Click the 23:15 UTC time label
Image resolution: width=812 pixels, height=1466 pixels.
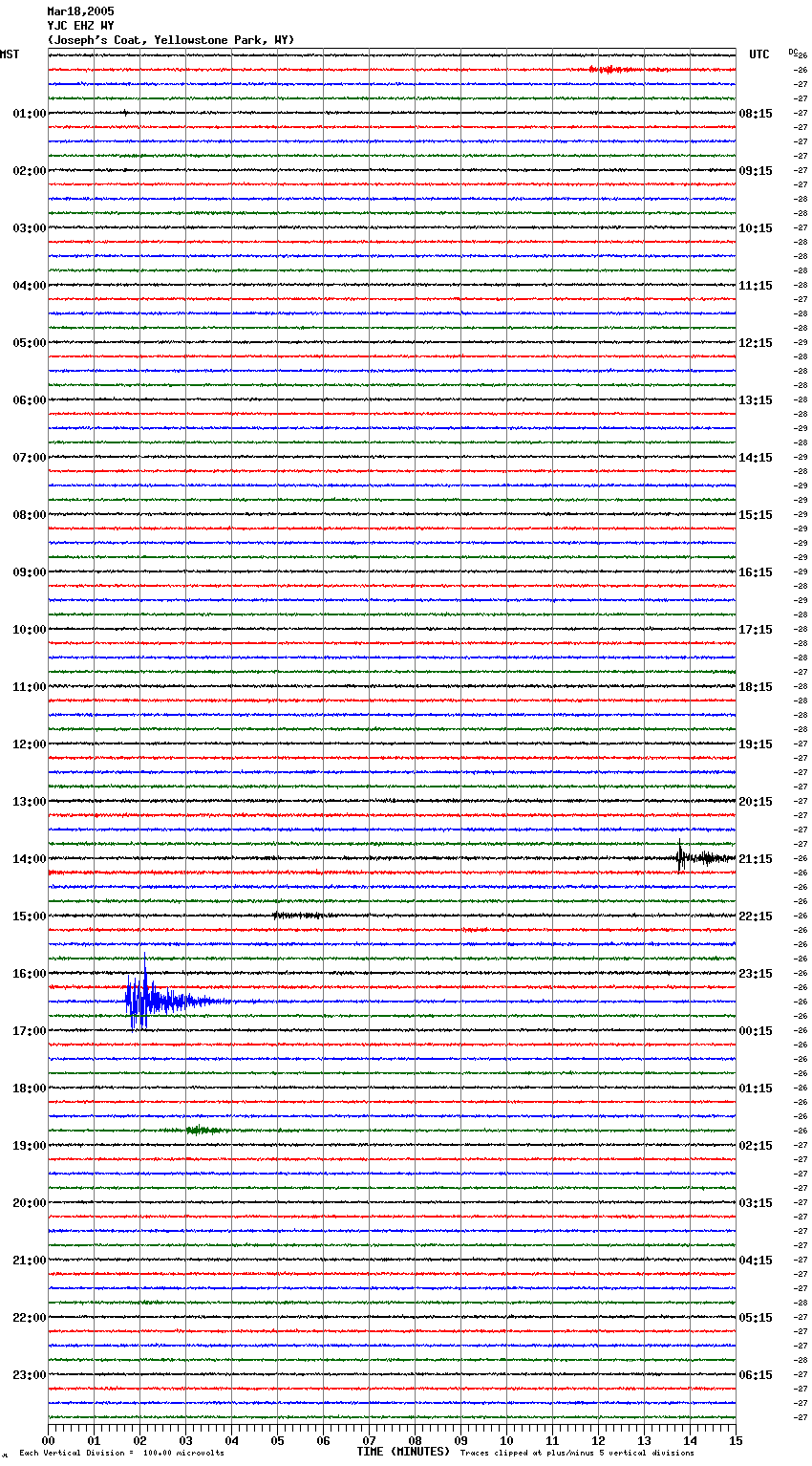pyautogui.click(x=756, y=974)
